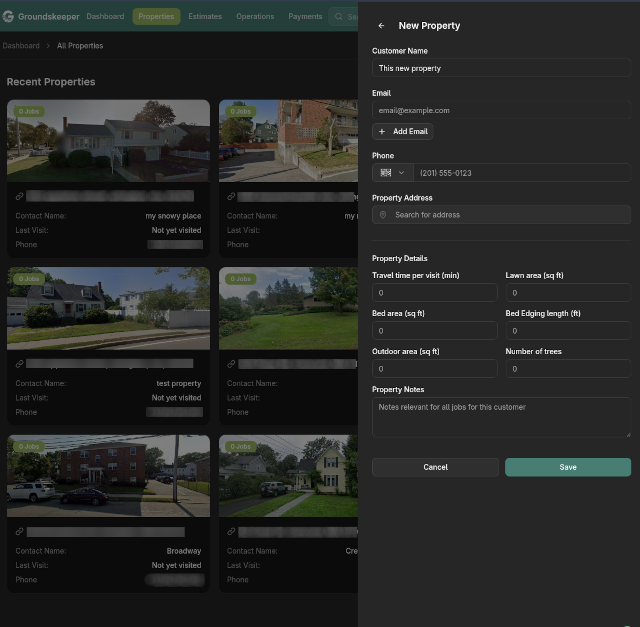The width and height of the screenshot is (640, 627).
Task: Save the new property
Action: pos(567,467)
